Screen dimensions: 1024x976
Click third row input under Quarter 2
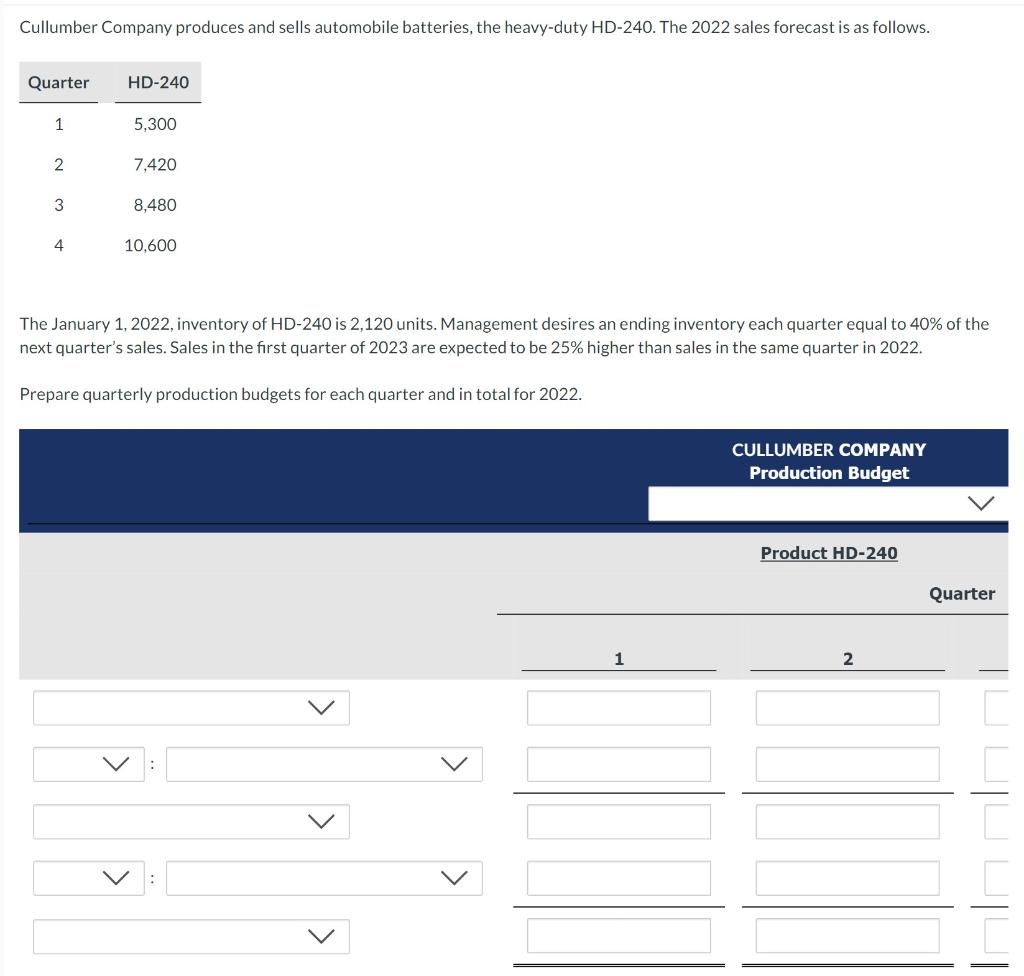(848, 821)
